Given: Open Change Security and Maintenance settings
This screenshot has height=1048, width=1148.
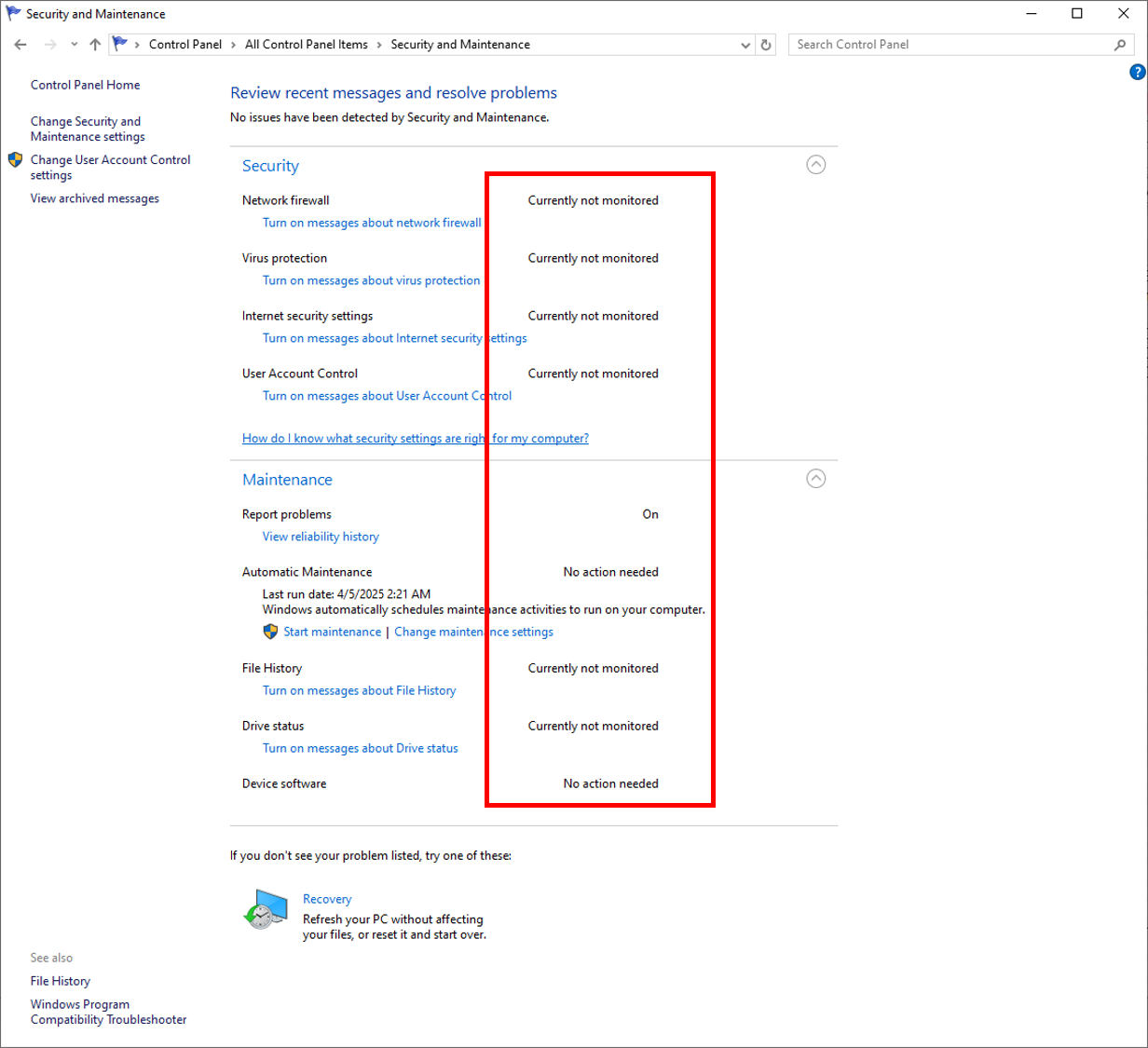Looking at the screenshot, I should (88, 129).
